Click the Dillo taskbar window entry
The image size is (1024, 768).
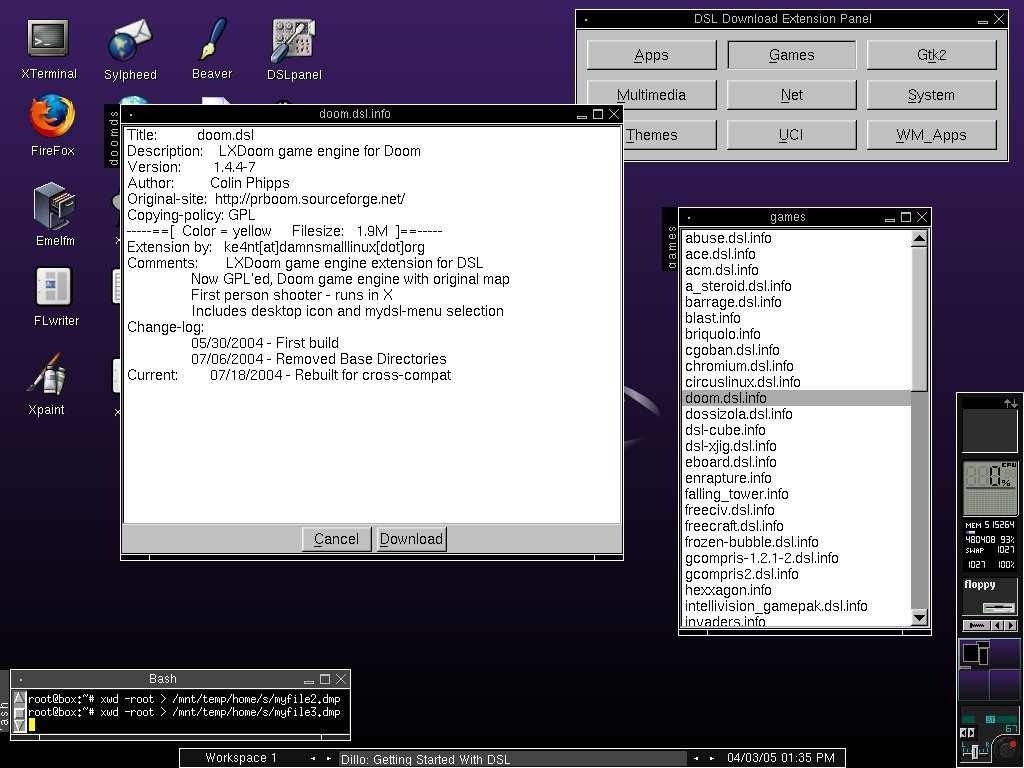tap(513, 759)
